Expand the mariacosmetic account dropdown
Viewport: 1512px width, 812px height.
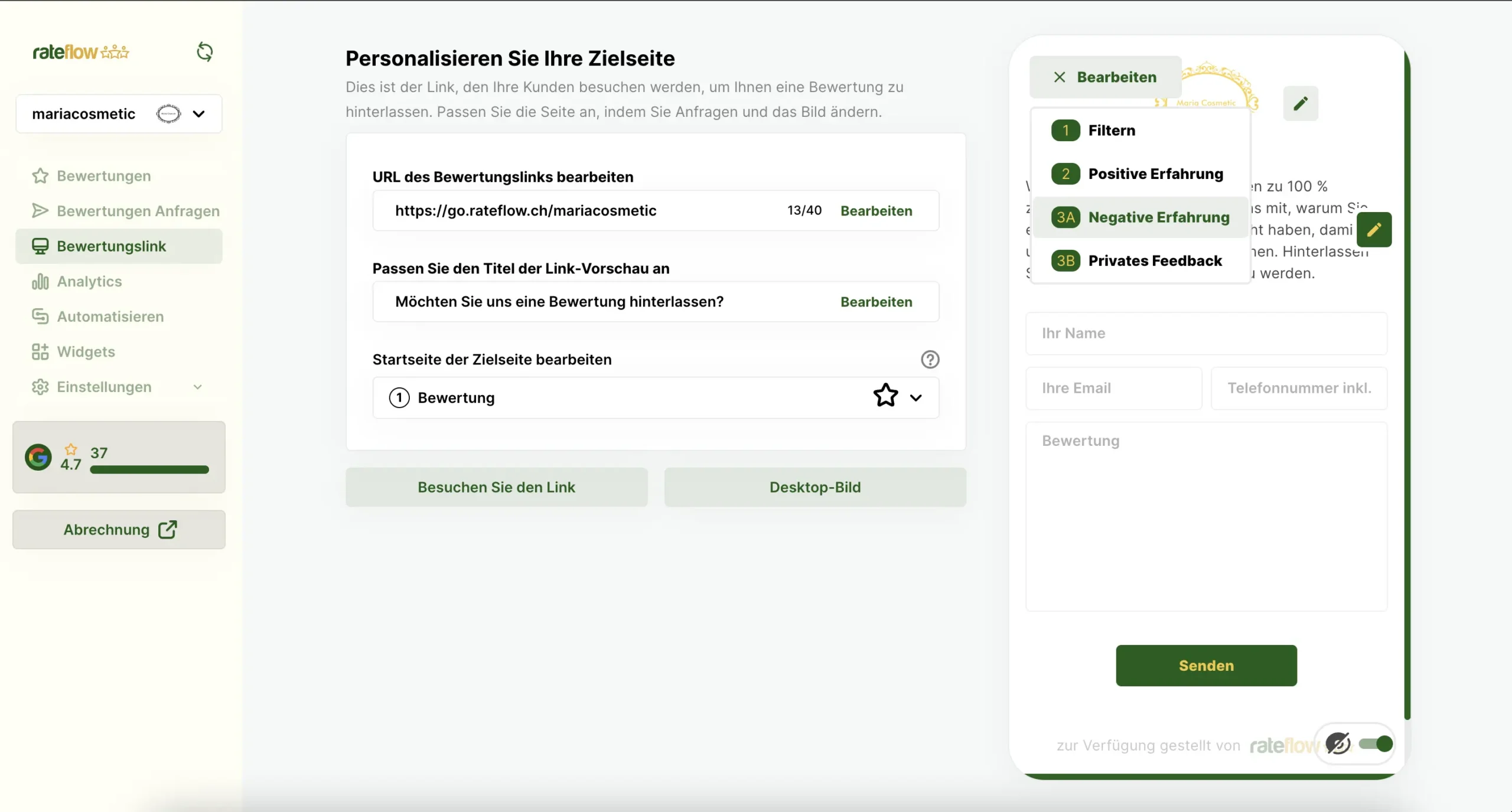coord(198,114)
